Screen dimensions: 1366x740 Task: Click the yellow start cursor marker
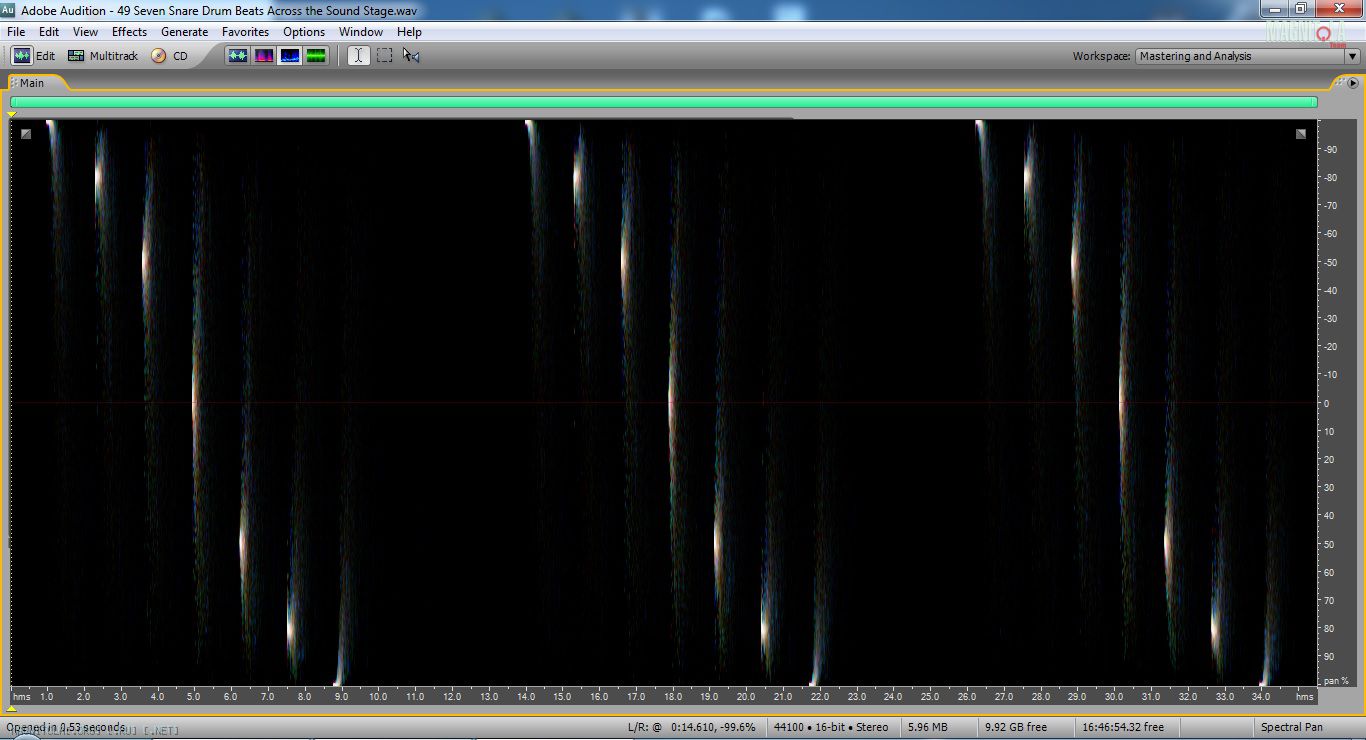tap(12, 115)
